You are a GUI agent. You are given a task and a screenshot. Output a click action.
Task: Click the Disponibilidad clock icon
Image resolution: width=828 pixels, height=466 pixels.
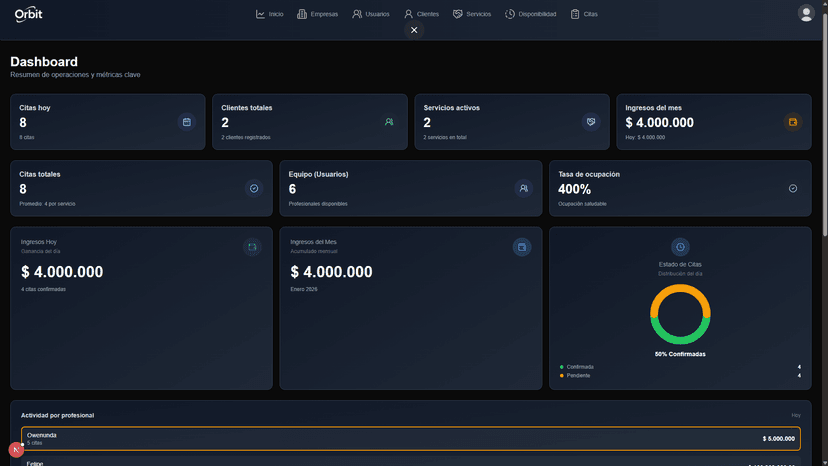pos(510,14)
